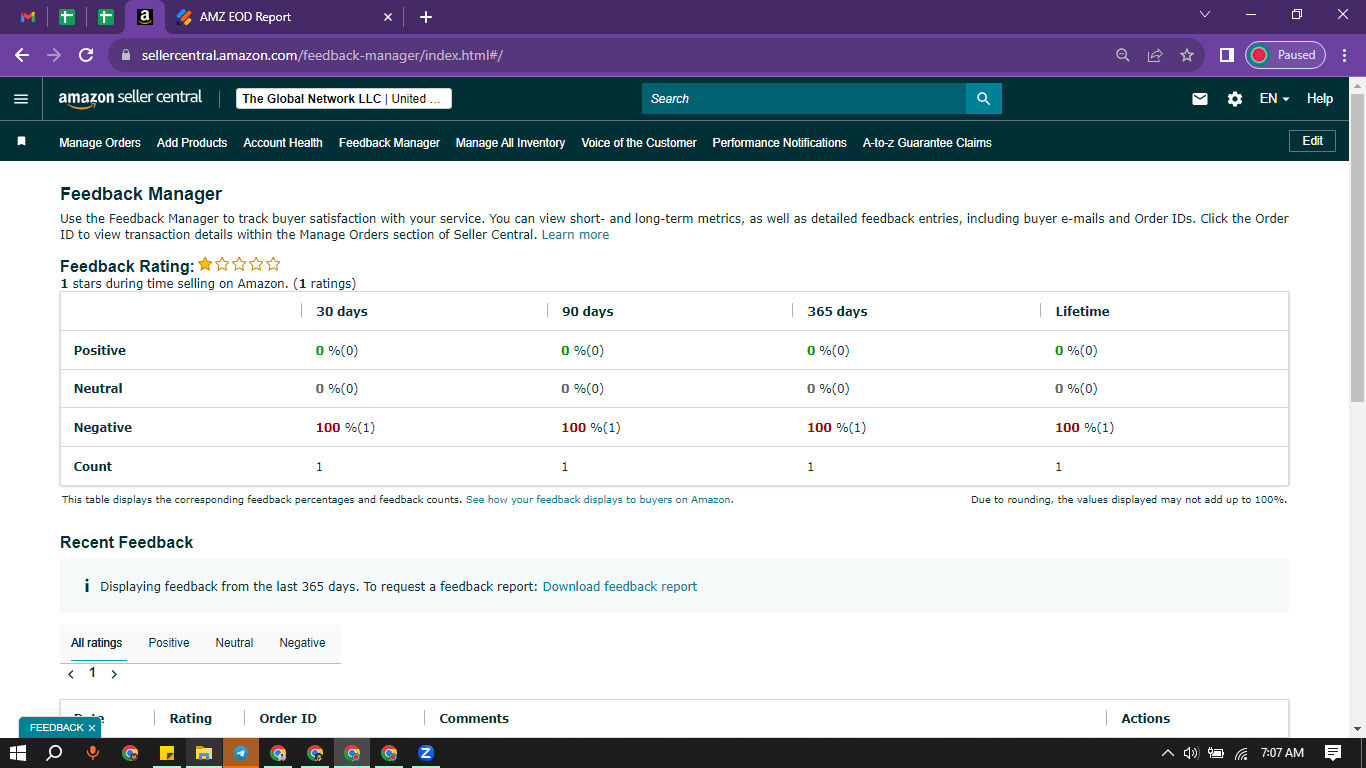Image resolution: width=1366 pixels, height=768 pixels.
Task: Click the 30 days Negative 100 %(1) cell
Action: [345, 428]
